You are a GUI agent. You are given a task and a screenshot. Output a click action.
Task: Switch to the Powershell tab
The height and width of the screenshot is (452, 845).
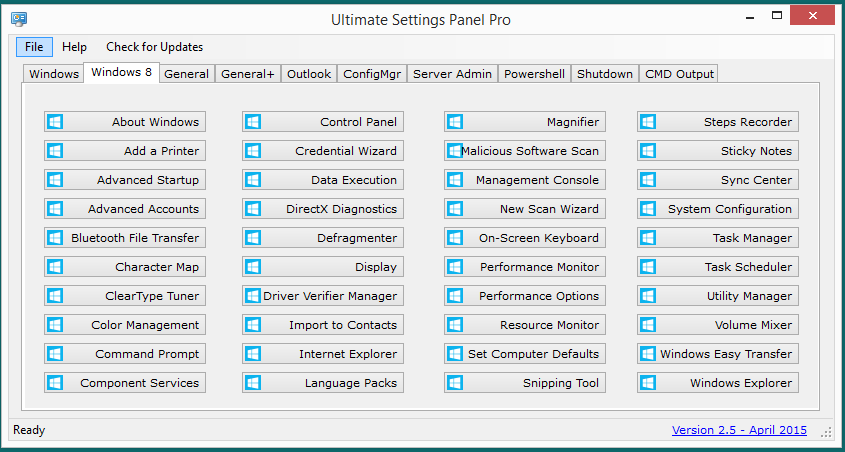535,74
